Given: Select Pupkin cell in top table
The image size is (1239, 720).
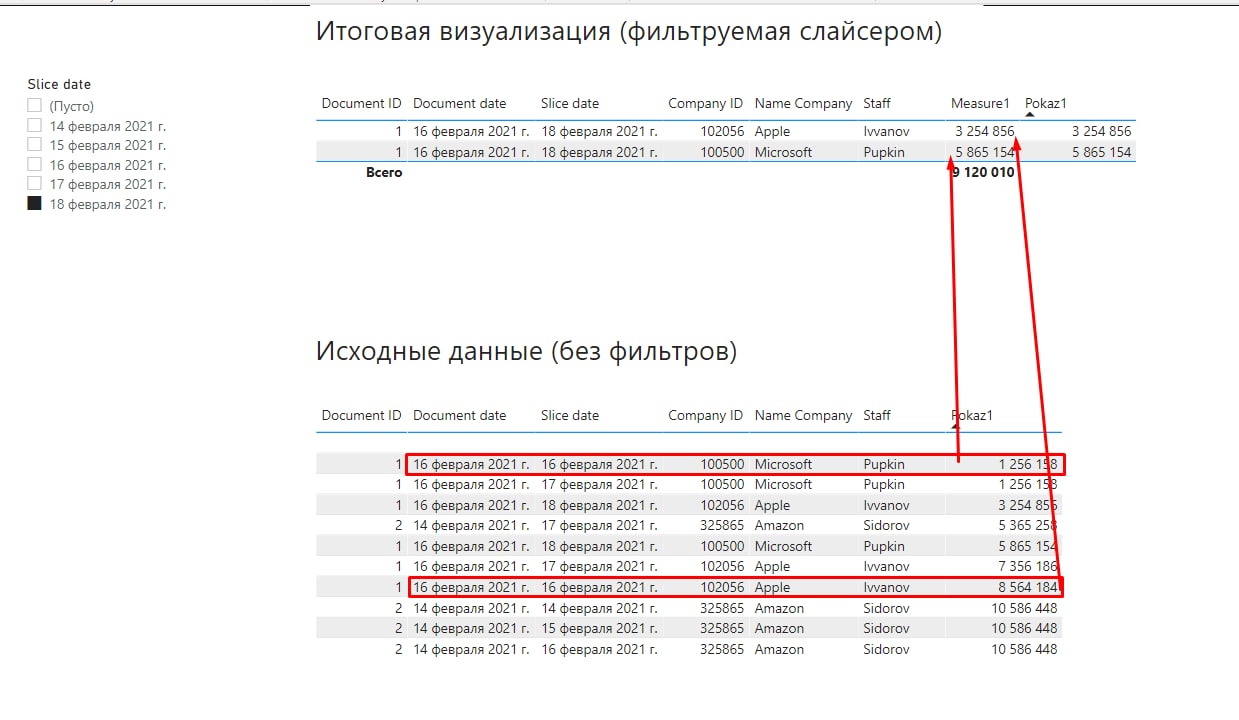Looking at the screenshot, I should tap(884, 152).
